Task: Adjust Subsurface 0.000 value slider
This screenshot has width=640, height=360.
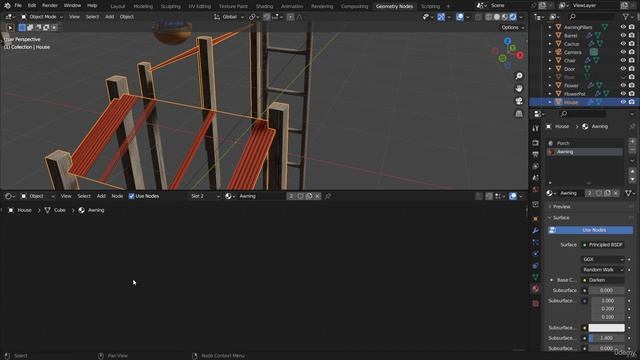Action: [x=607, y=290]
